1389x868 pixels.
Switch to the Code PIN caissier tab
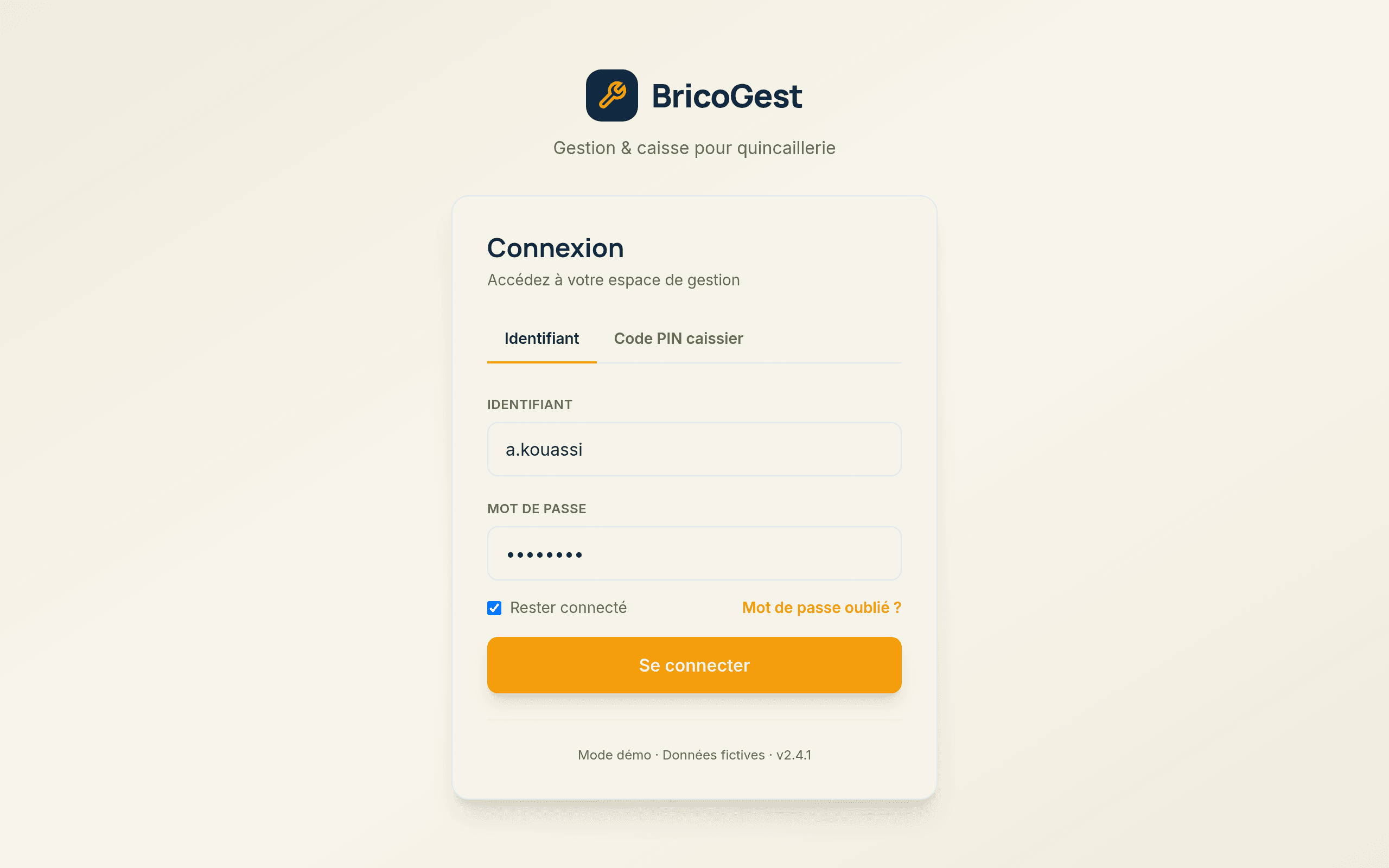(x=678, y=339)
